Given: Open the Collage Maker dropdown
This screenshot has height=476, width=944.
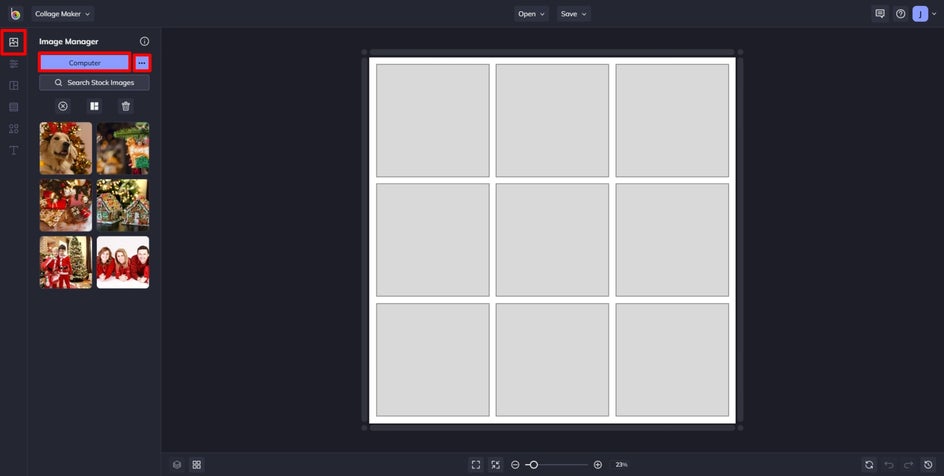Looking at the screenshot, I should click(63, 14).
